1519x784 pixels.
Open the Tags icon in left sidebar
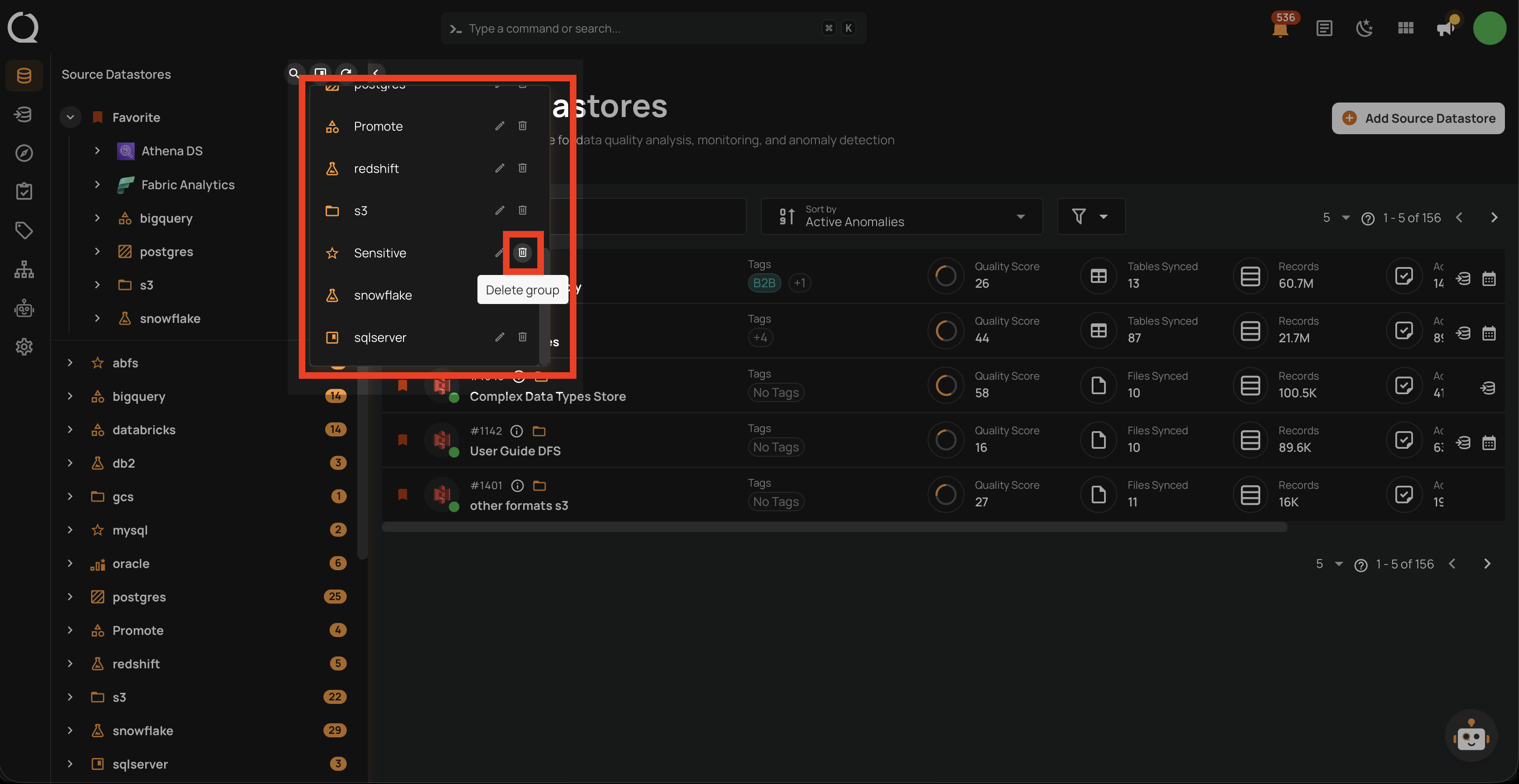coord(24,230)
